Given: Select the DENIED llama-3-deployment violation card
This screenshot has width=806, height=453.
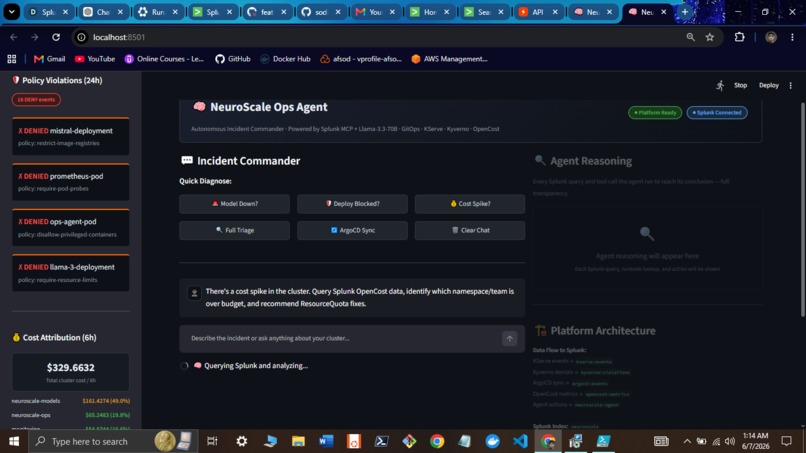Looking at the screenshot, I should click(71, 273).
